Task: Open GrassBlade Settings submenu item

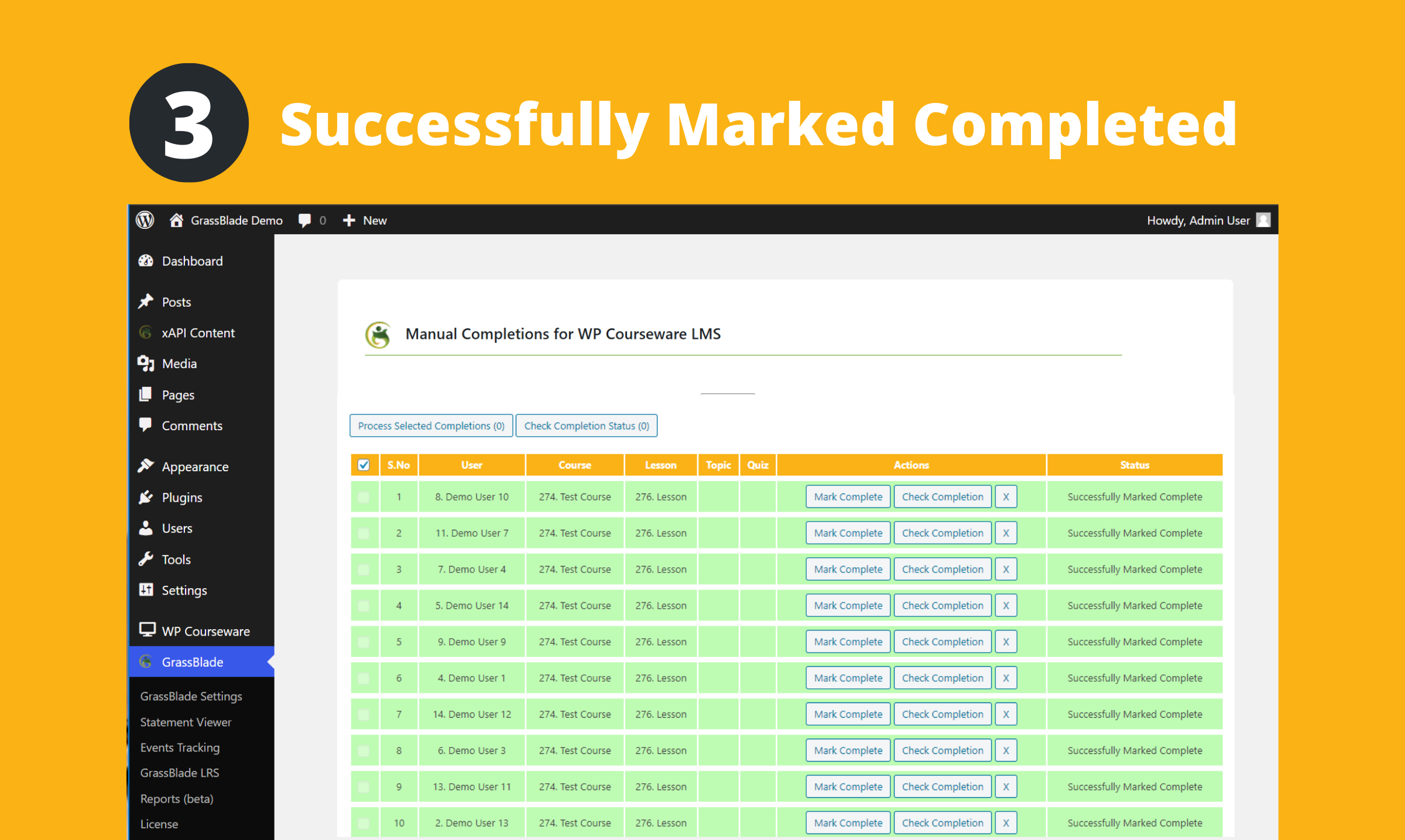Action: click(191, 696)
